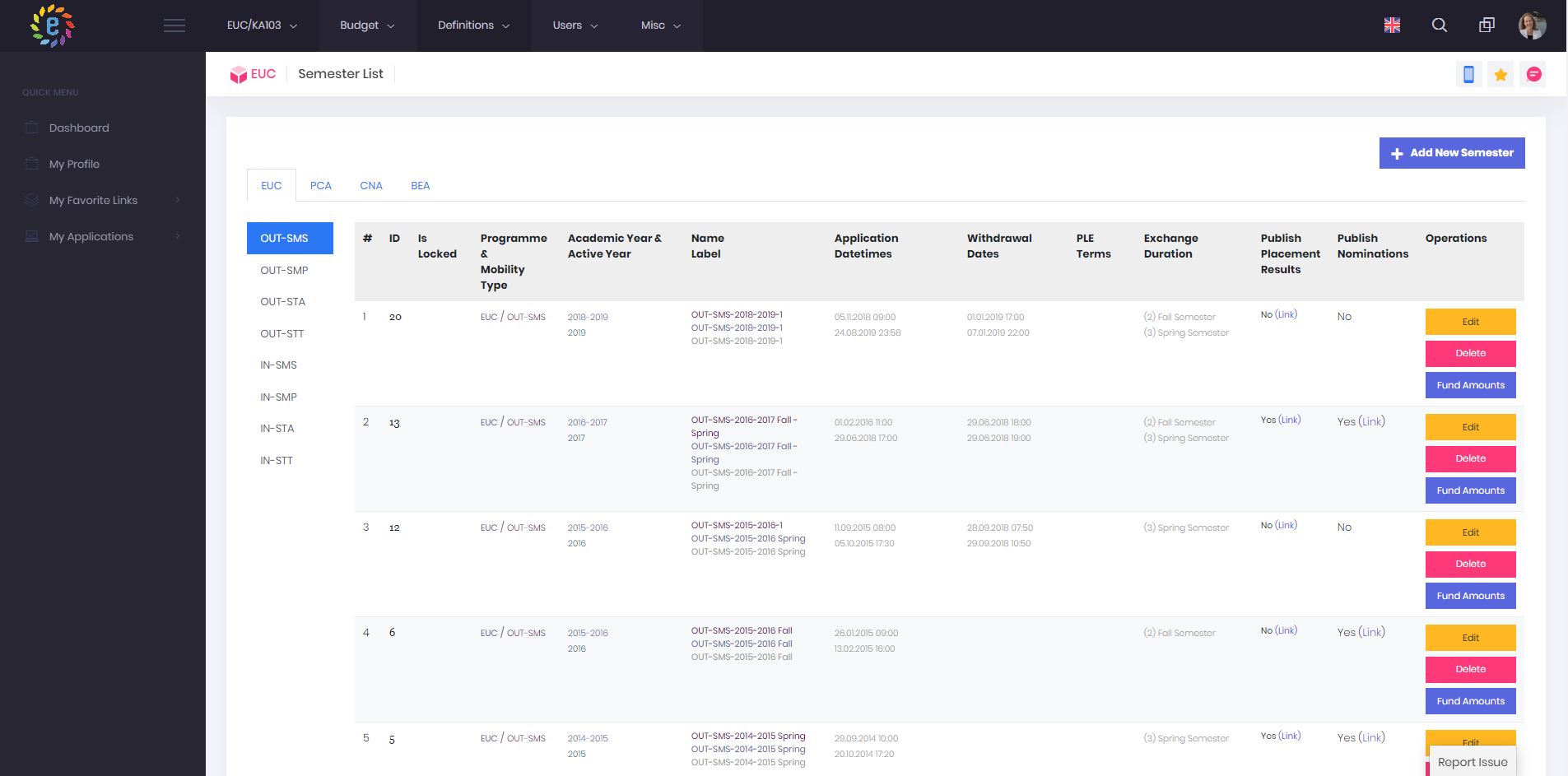Edit semester with ID 20

click(1470, 322)
